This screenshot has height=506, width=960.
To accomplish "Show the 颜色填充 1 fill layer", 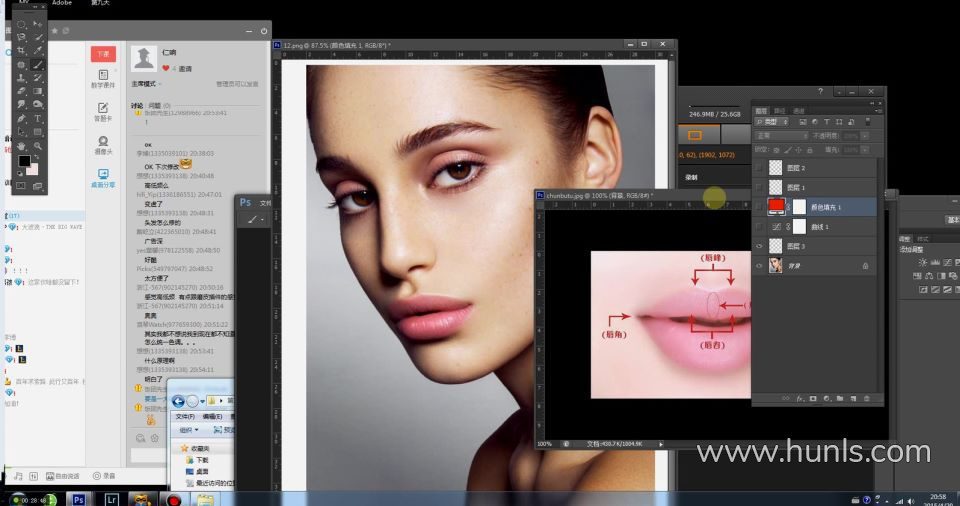I will coord(759,207).
